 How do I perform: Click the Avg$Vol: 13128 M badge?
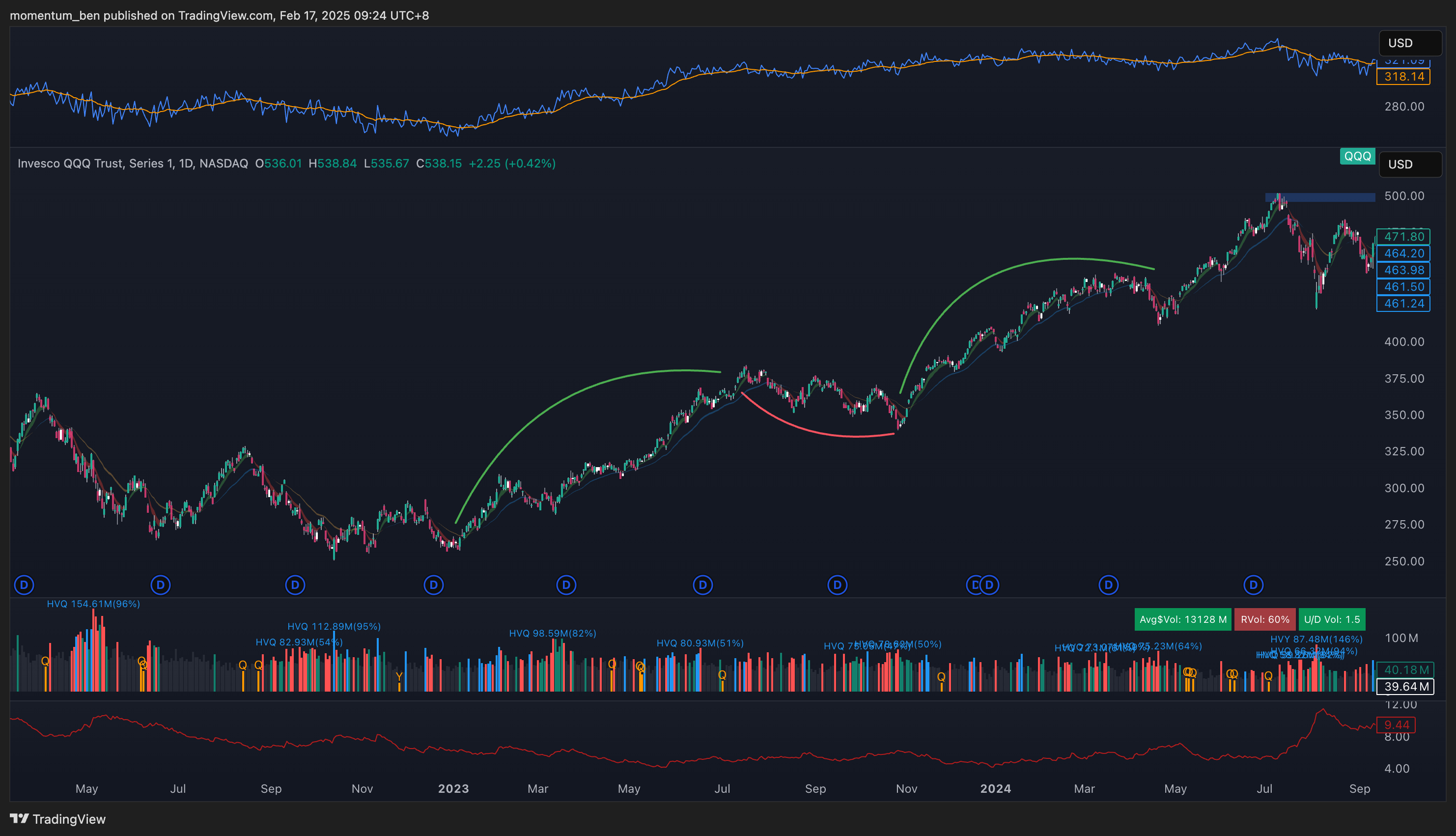click(1183, 619)
